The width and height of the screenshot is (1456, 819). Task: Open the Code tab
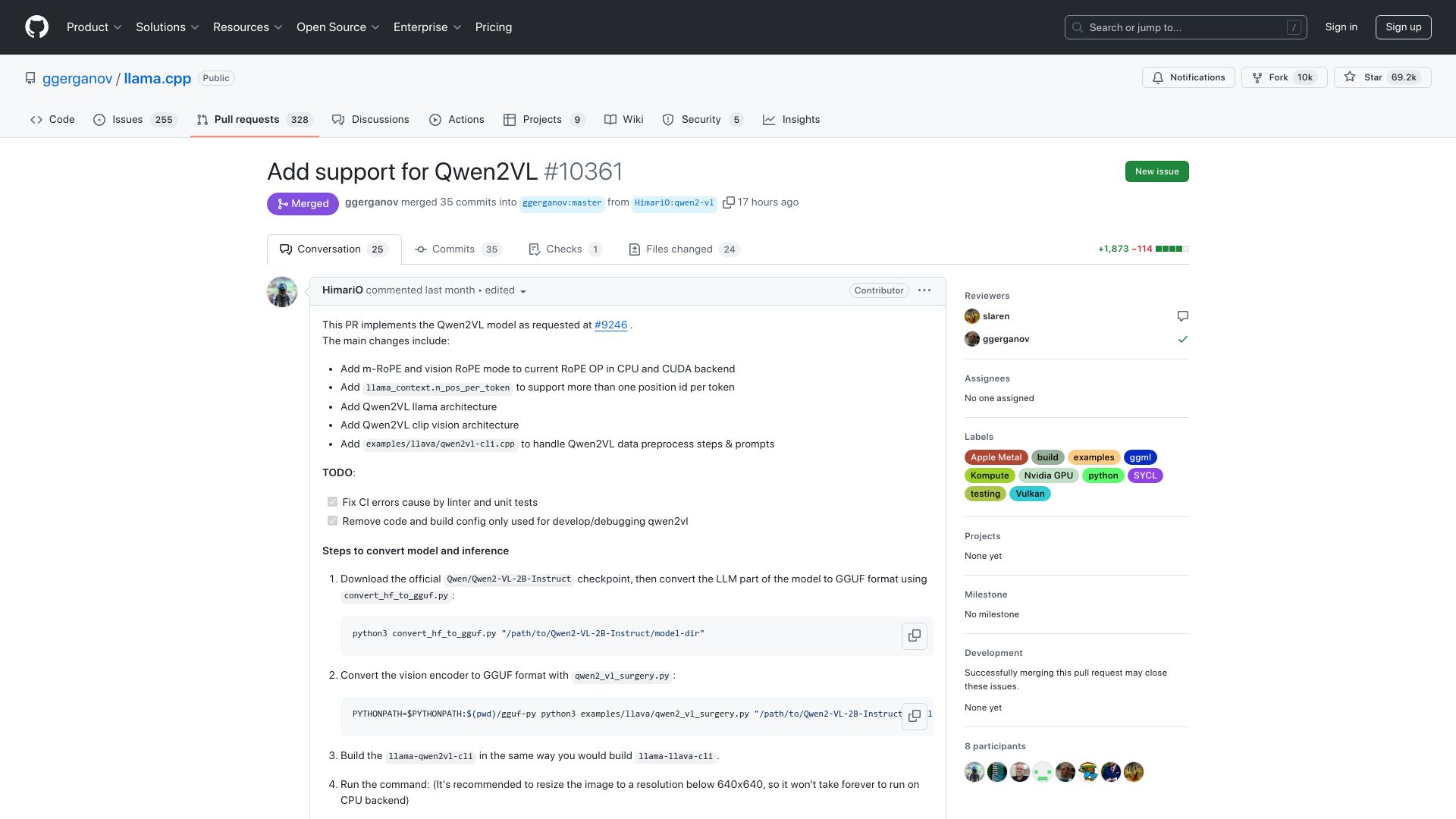click(52, 120)
